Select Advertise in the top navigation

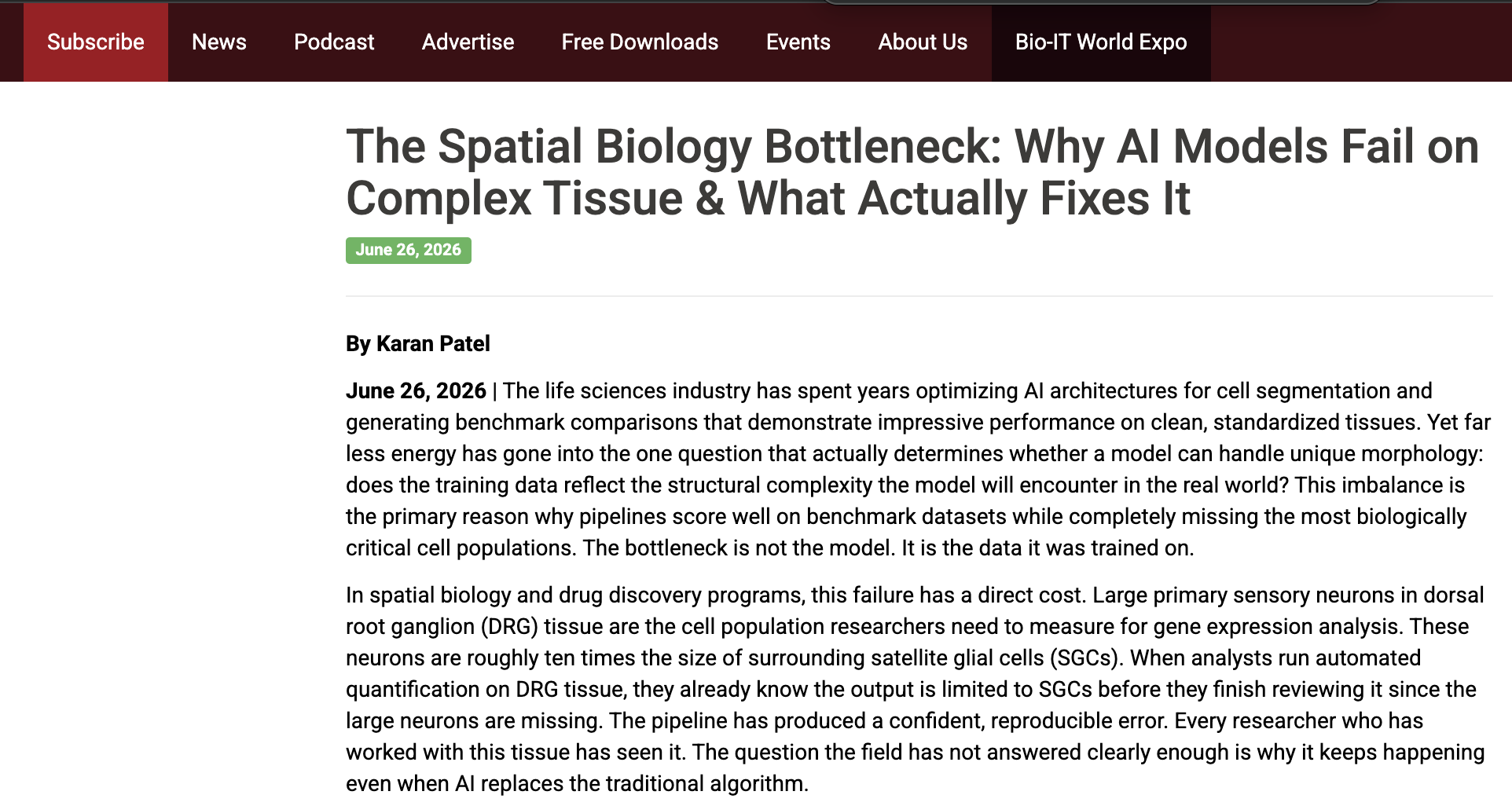click(x=468, y=42)
